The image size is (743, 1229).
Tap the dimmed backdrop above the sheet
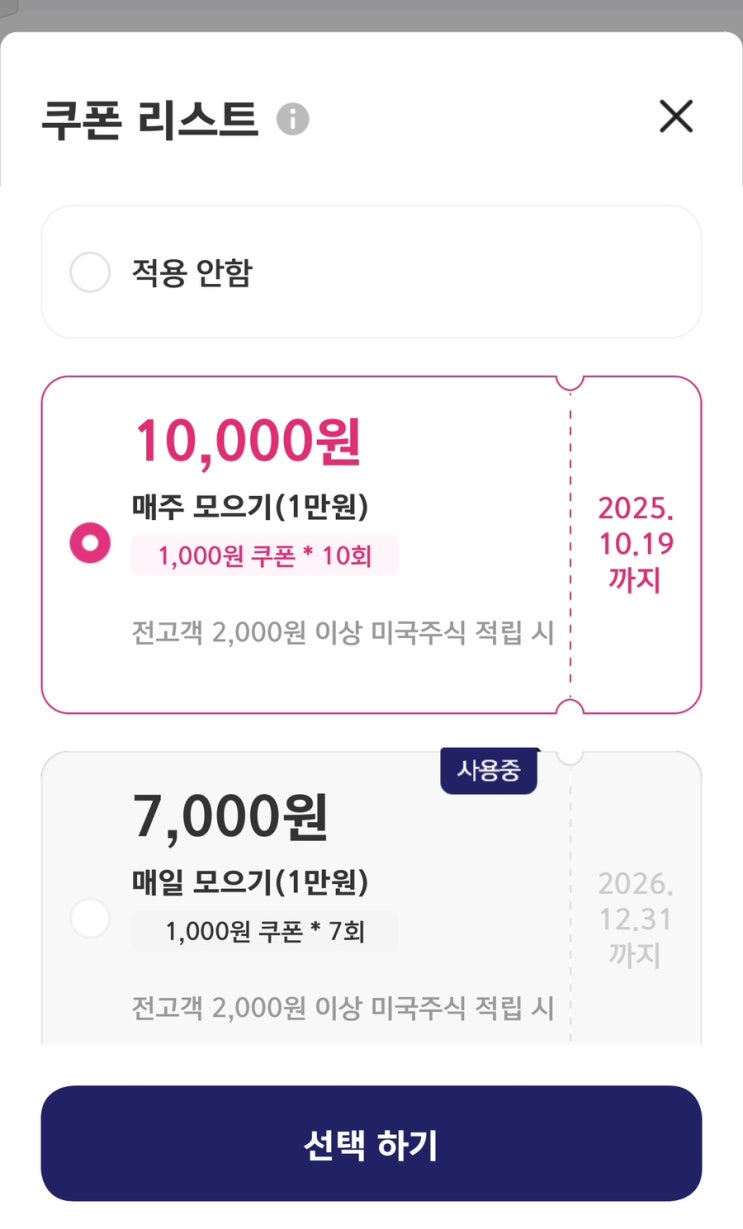click(371, 14)
